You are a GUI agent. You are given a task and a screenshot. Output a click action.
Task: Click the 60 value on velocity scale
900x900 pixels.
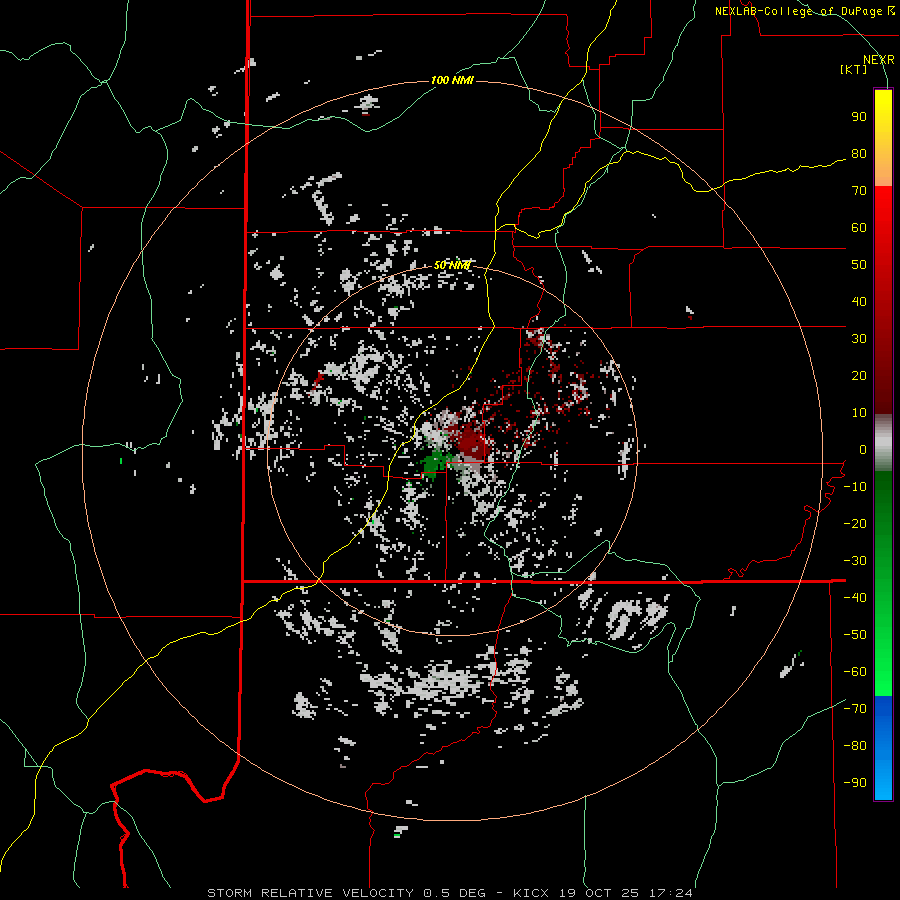pyautogui.click(x=859, y=227)
